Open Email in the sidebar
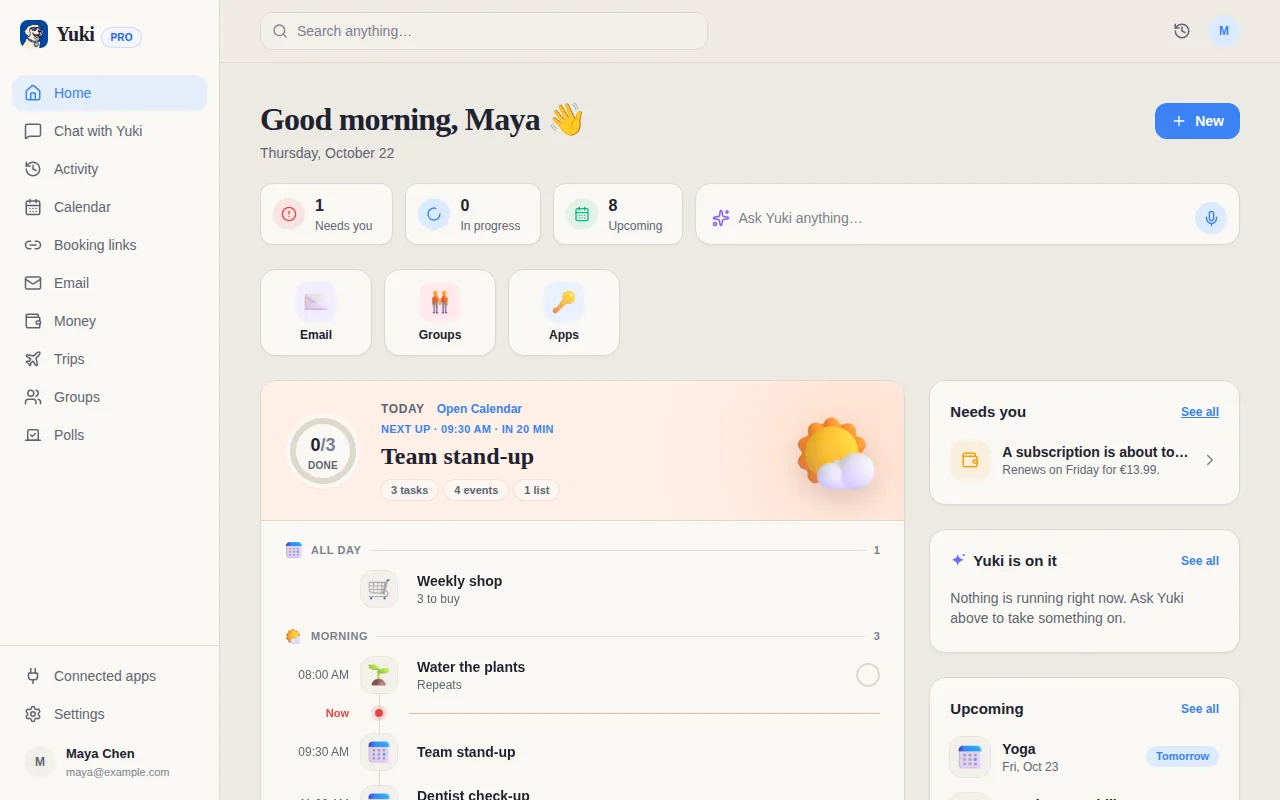Screen dimensions: 1280x800 pyautogui.click(x=110, y=283)
